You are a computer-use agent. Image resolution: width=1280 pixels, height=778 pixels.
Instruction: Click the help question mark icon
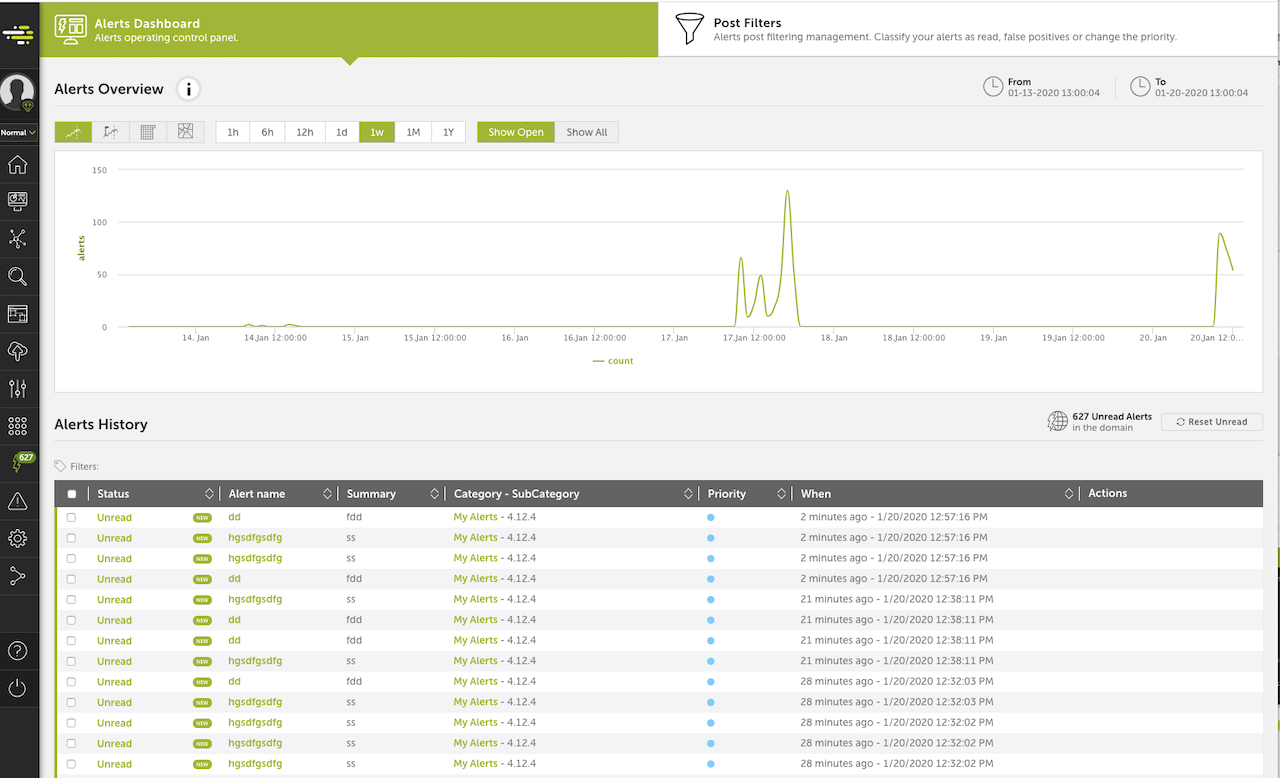[18, 649]
